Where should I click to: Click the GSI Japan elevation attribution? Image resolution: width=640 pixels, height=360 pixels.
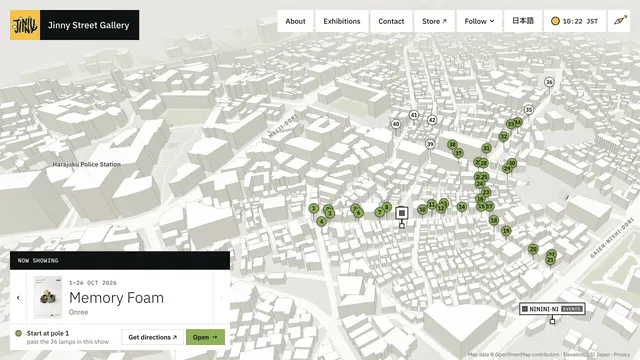tap(587, 355)
